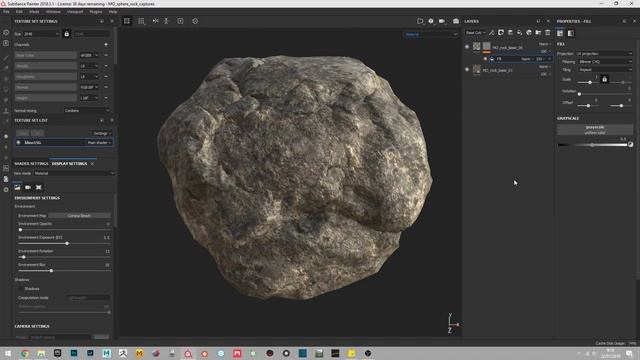Screen dimensions: 640x360
Task: Open the Filtering dropdown in Properties
Action: point(605,62)
